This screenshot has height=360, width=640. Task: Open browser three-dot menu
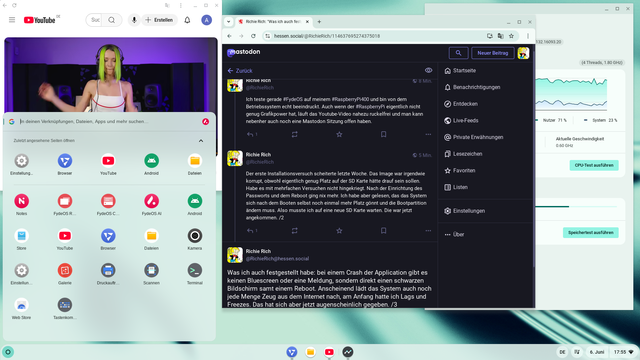pos(528,36)
